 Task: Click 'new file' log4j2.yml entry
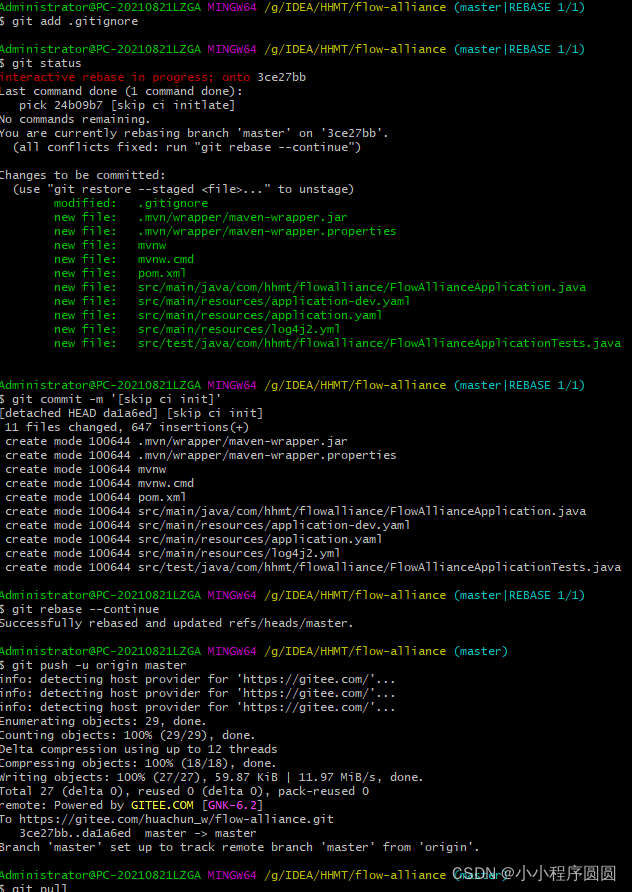[197, 329]
